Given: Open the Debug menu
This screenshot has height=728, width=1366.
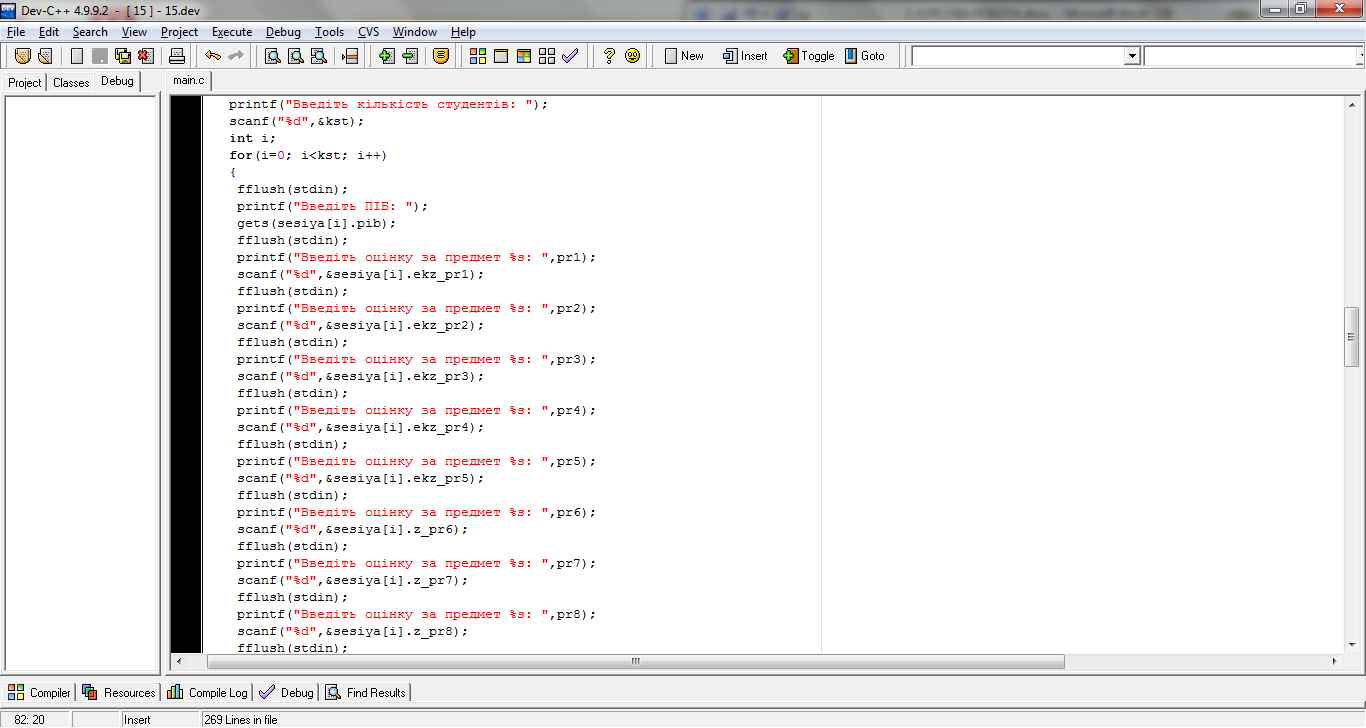Looking at the screenshot, I should point(283,32).
